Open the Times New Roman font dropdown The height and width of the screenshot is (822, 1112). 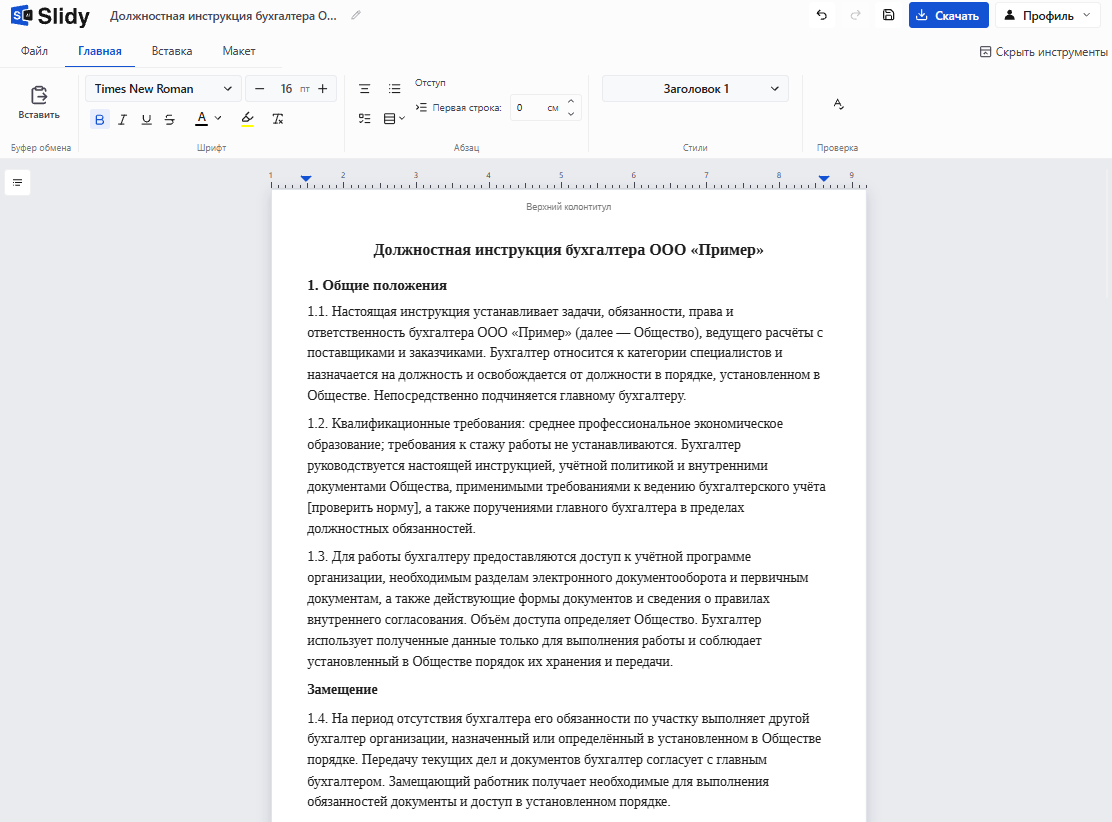[x=163, y=89]
